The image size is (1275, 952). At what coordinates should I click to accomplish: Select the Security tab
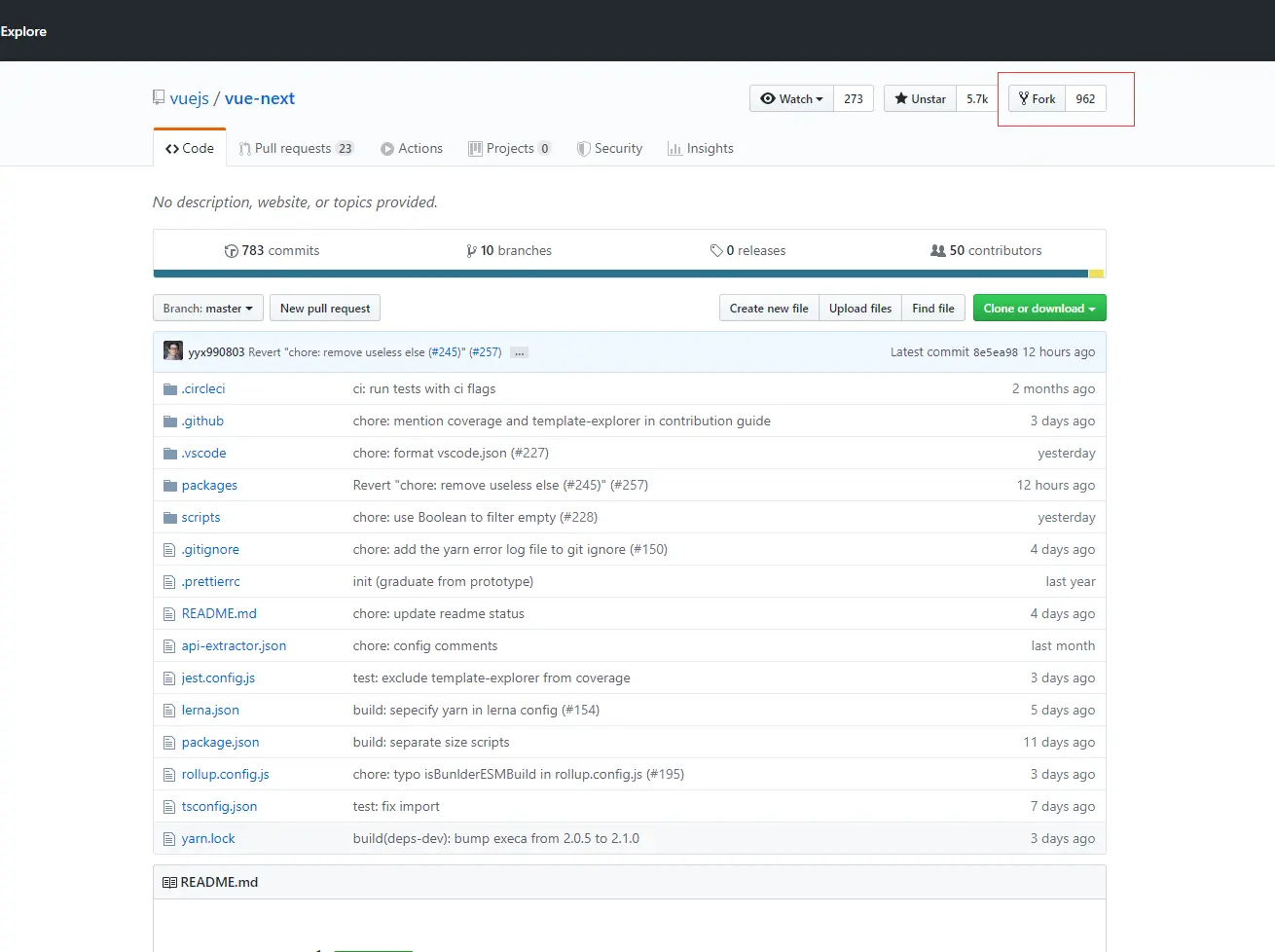coord(610,148)
